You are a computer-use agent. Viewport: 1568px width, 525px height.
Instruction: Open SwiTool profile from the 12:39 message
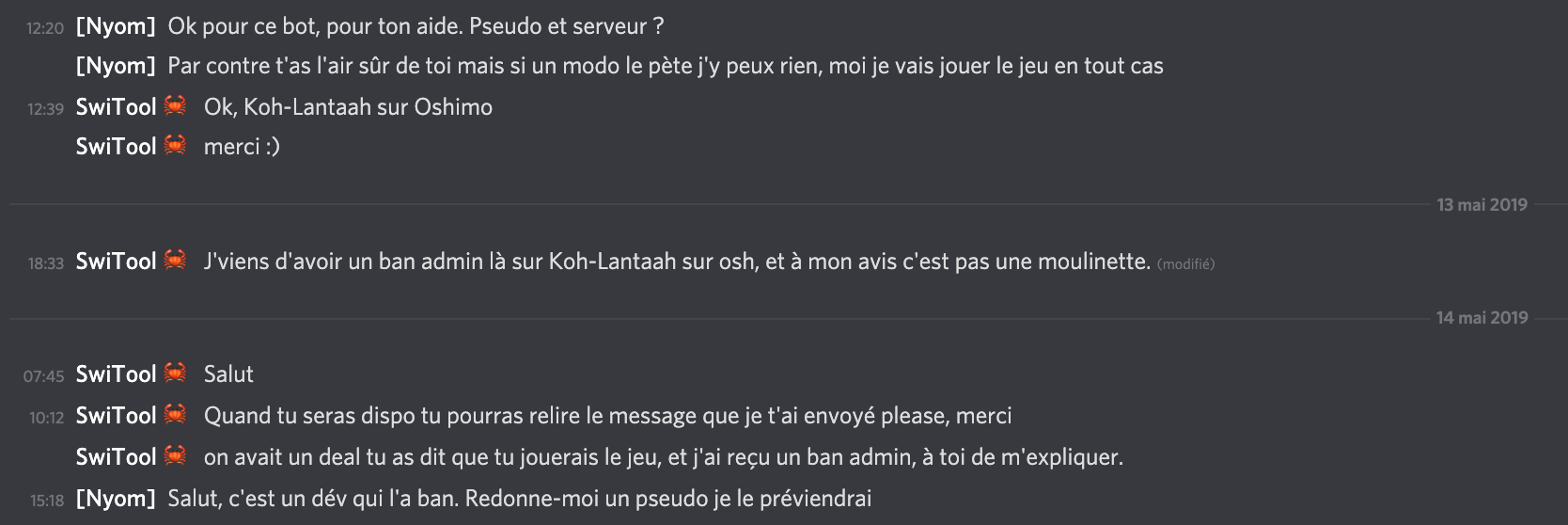[x=116, y=107]
